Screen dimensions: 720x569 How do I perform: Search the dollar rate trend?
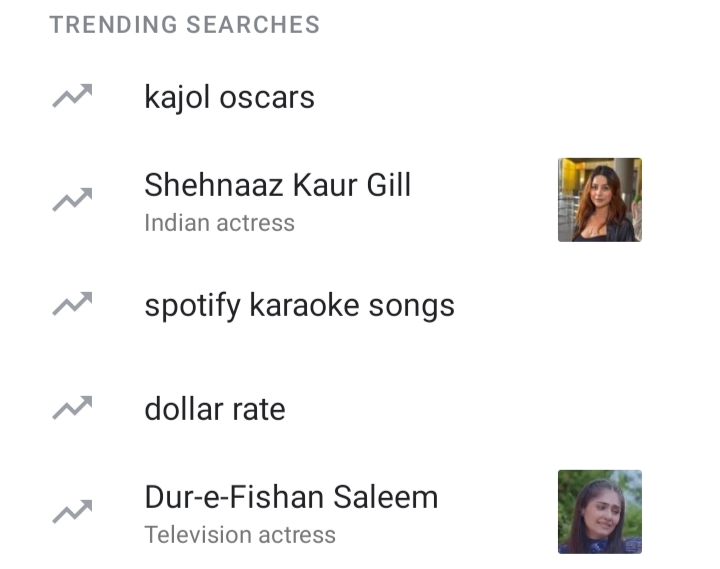click(214, 408)
